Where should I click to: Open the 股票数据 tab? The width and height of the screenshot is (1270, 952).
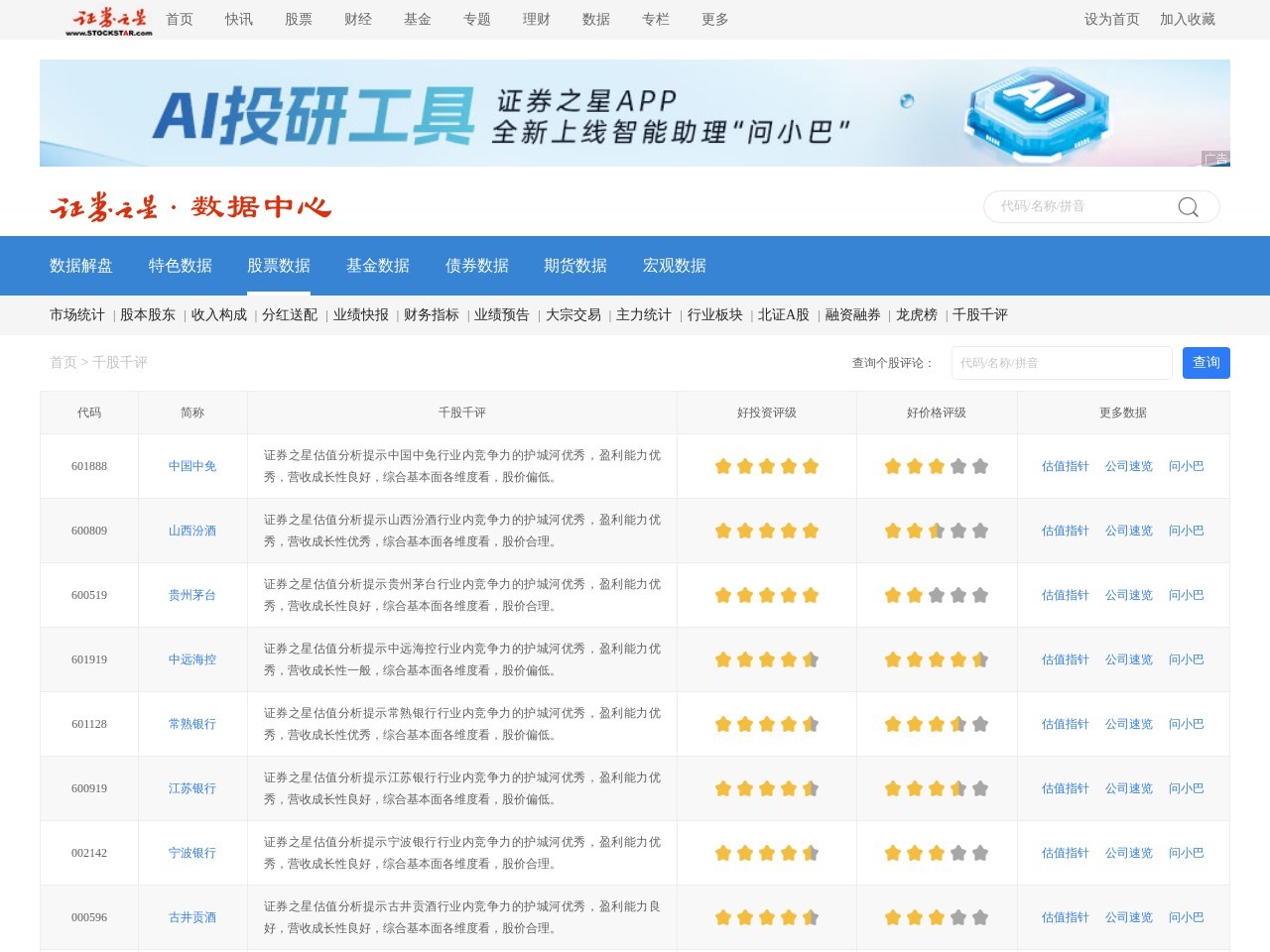coord(279,266)
